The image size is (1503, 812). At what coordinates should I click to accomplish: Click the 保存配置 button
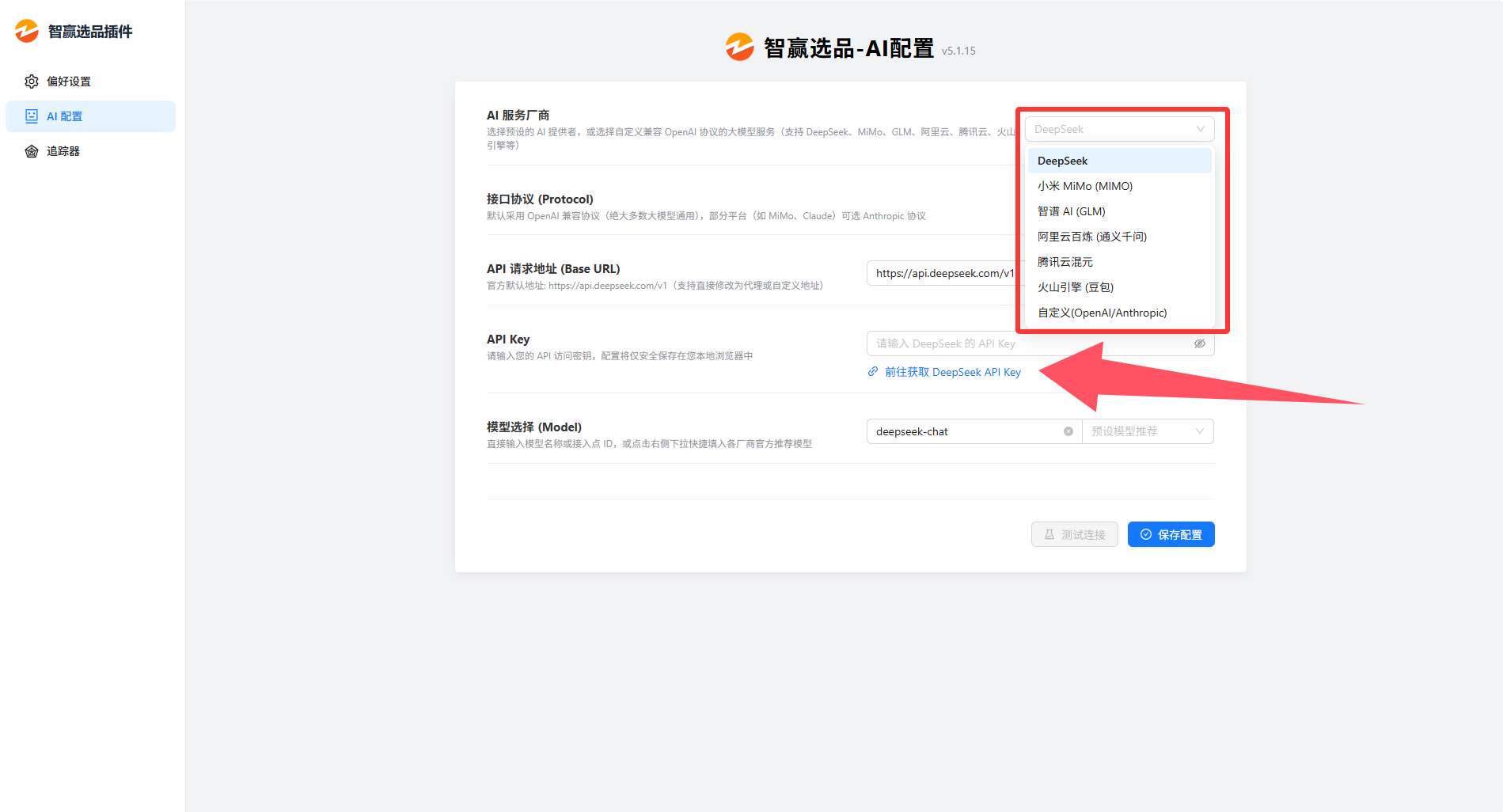[1171, 535]
